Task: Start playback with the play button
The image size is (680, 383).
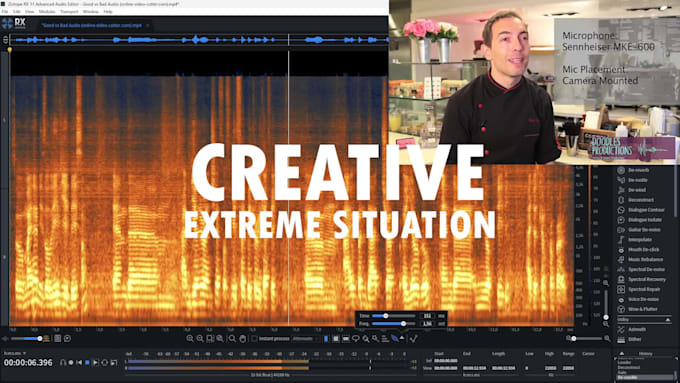Action: 95,363
